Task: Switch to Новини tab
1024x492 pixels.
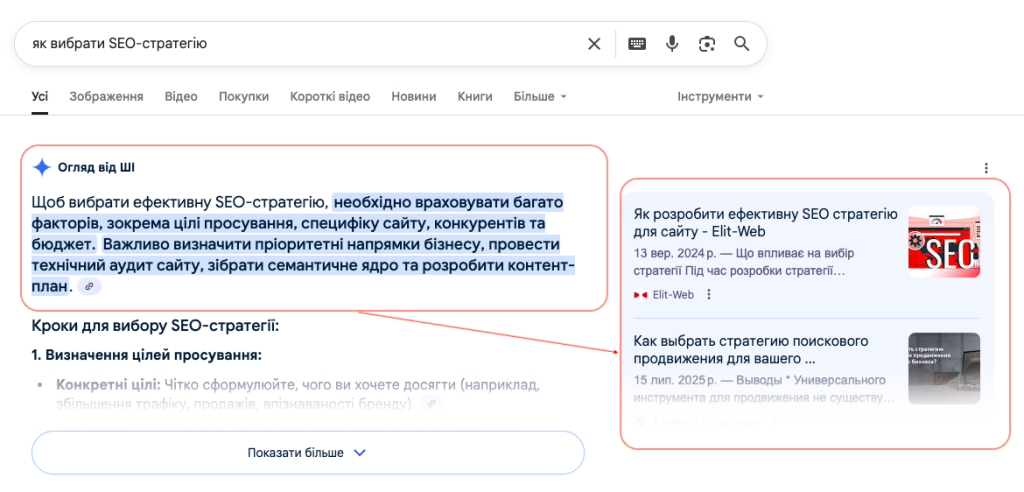Action: 414,97
